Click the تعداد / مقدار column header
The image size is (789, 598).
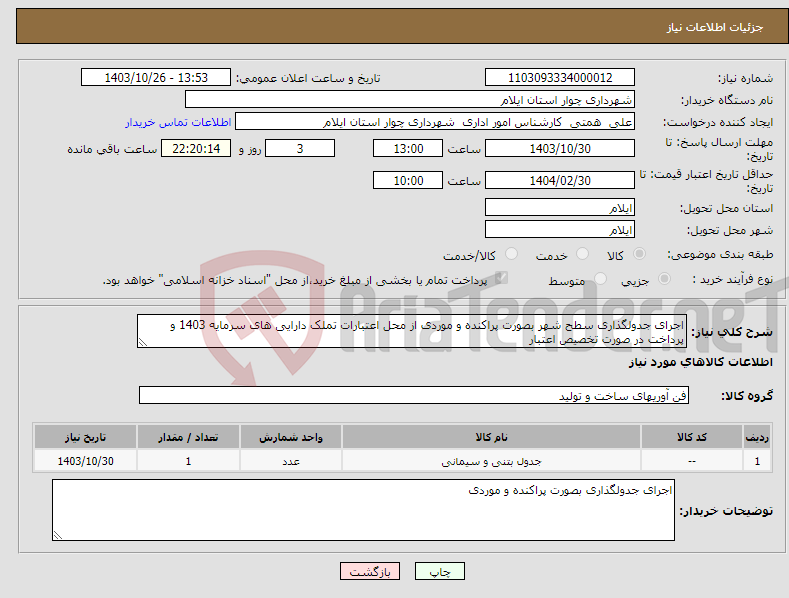188,437
